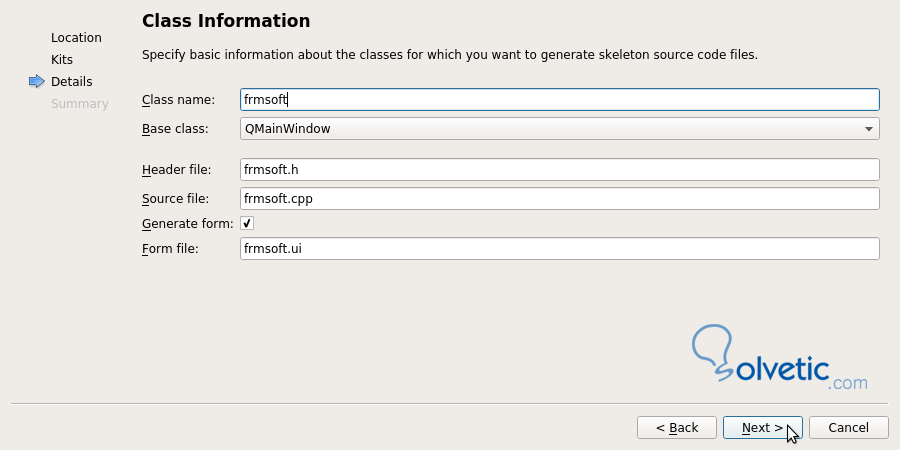The width and height of the screenshot is (900, 450).
Task: Select the Kits wizard step
Action: (62, 60)
